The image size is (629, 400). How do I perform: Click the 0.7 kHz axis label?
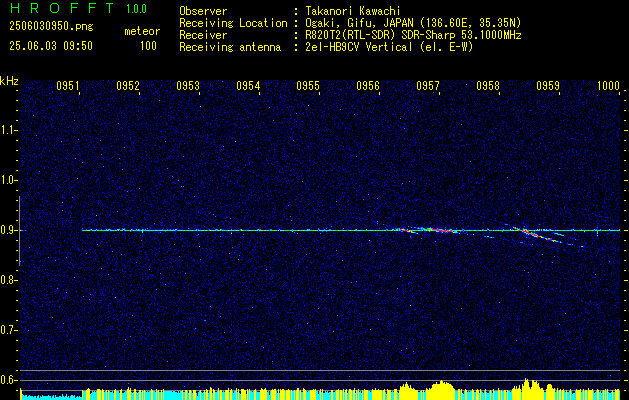point(8,330)
